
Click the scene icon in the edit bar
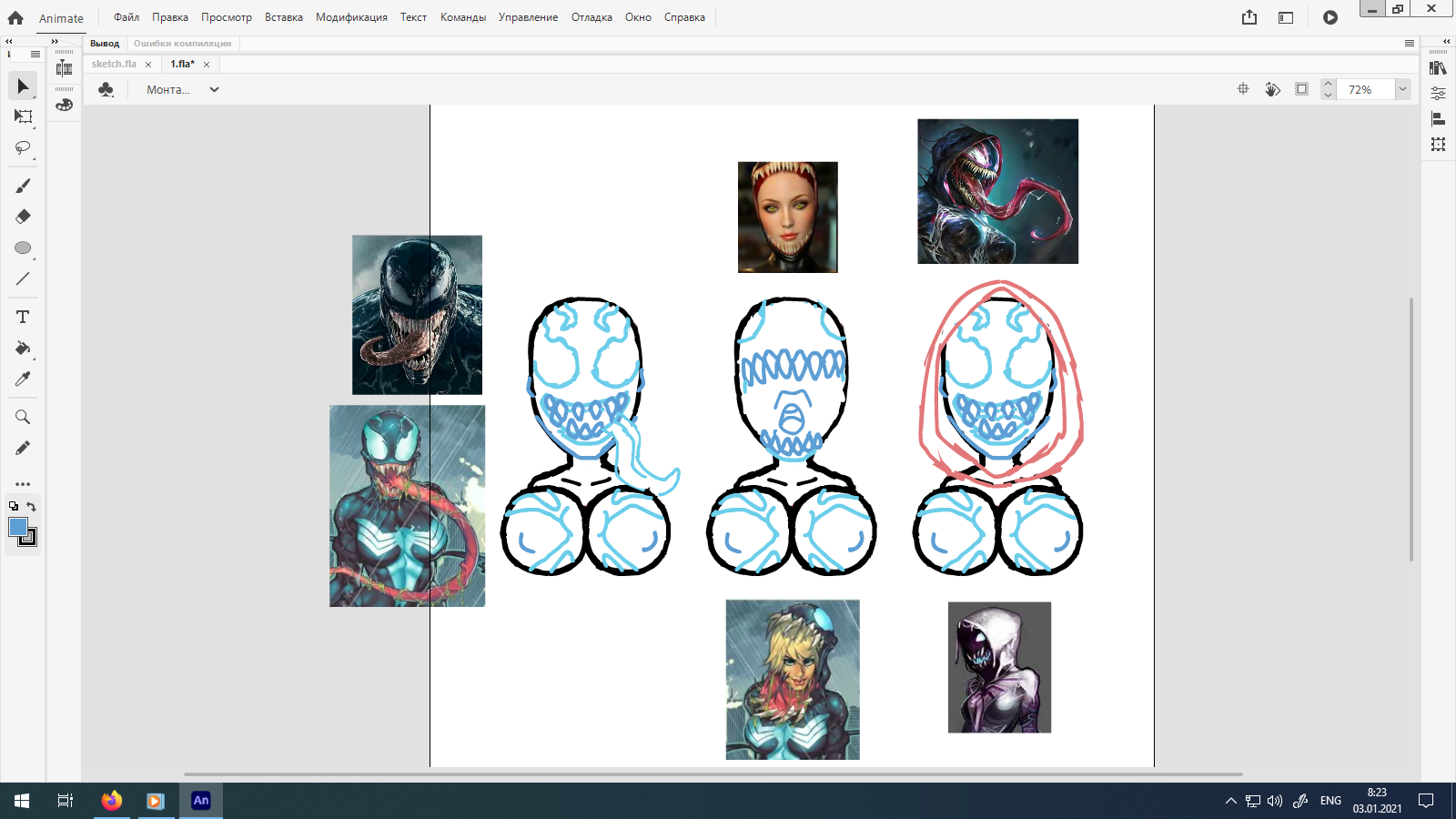106,89
